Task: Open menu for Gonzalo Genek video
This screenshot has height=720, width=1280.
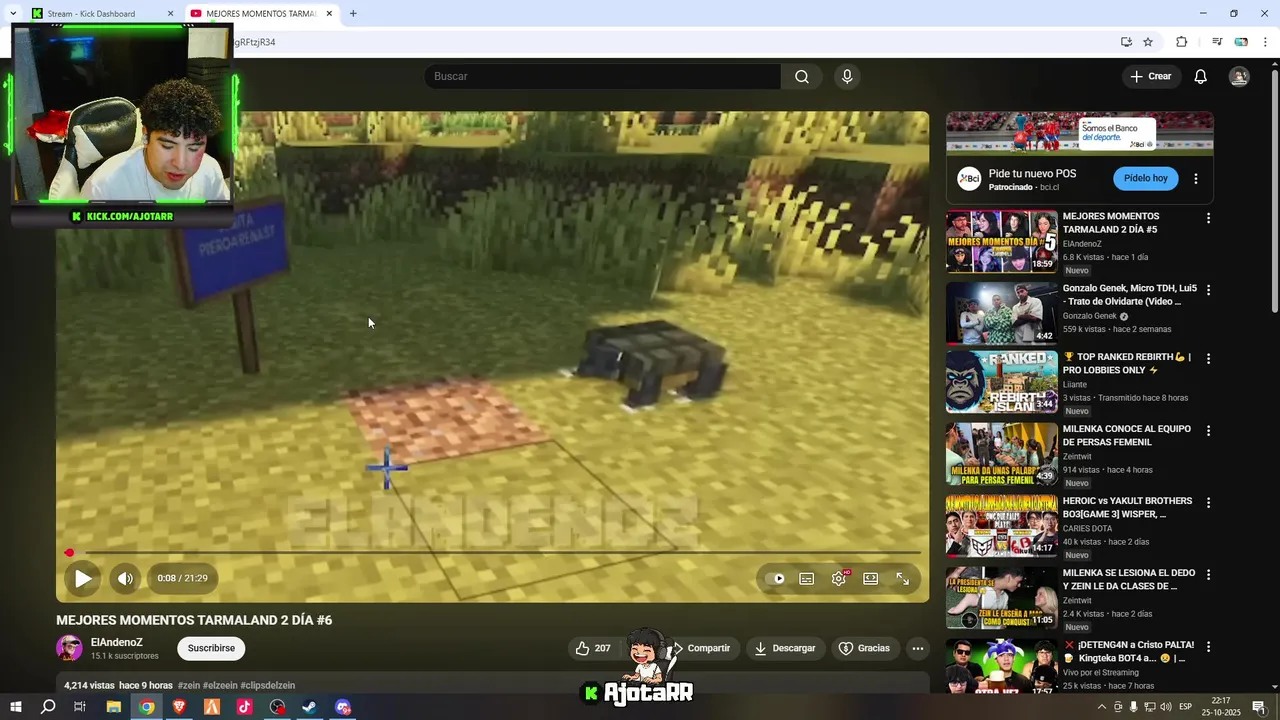Action: point(1208,290)
